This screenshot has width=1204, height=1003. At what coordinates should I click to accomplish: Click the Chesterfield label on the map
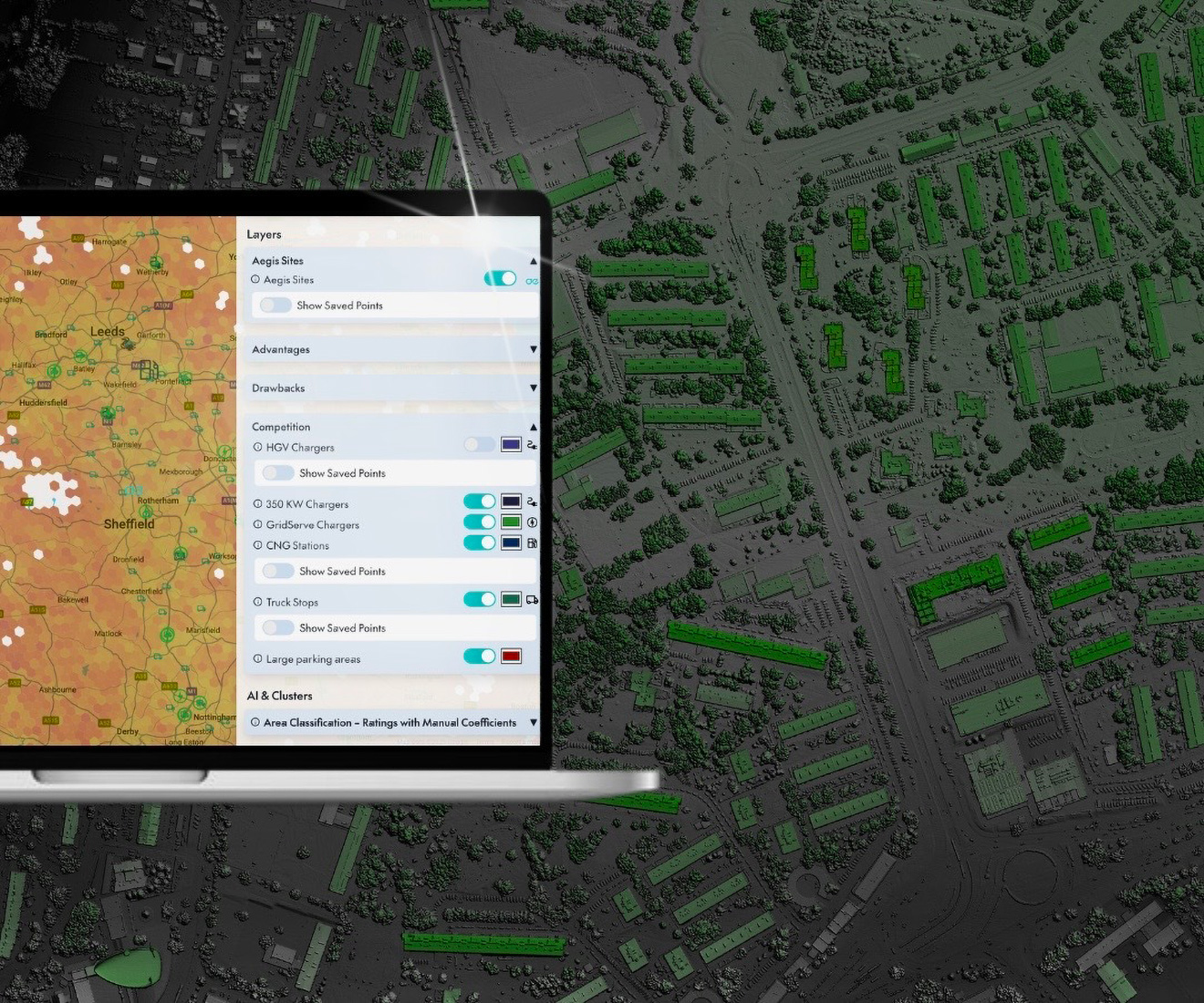click(x=141, y=591)
